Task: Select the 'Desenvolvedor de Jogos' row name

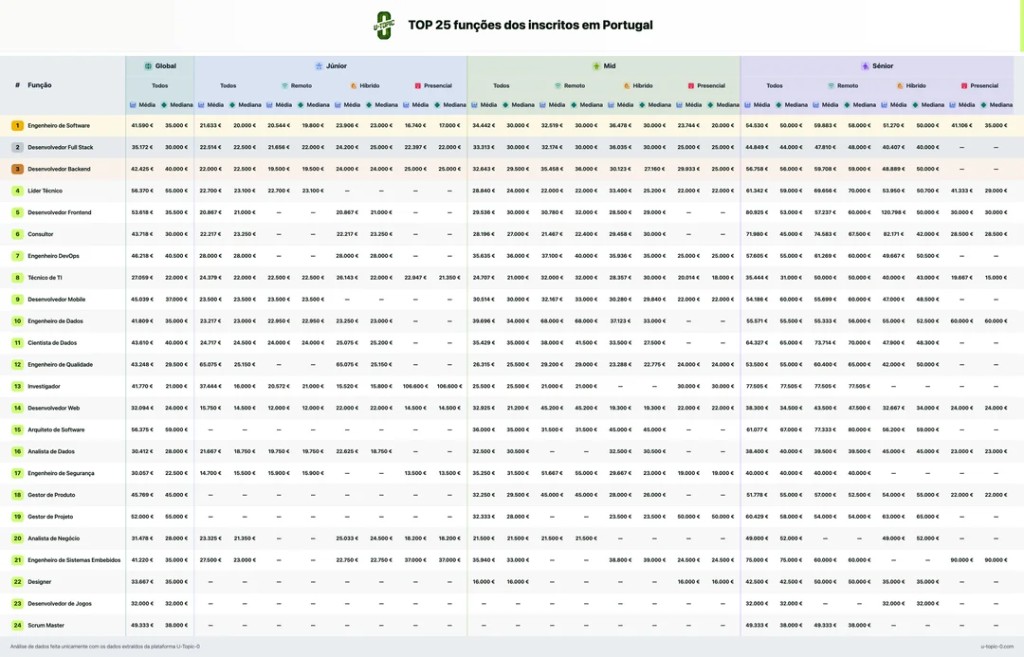Action: click(x=59, y=603)
